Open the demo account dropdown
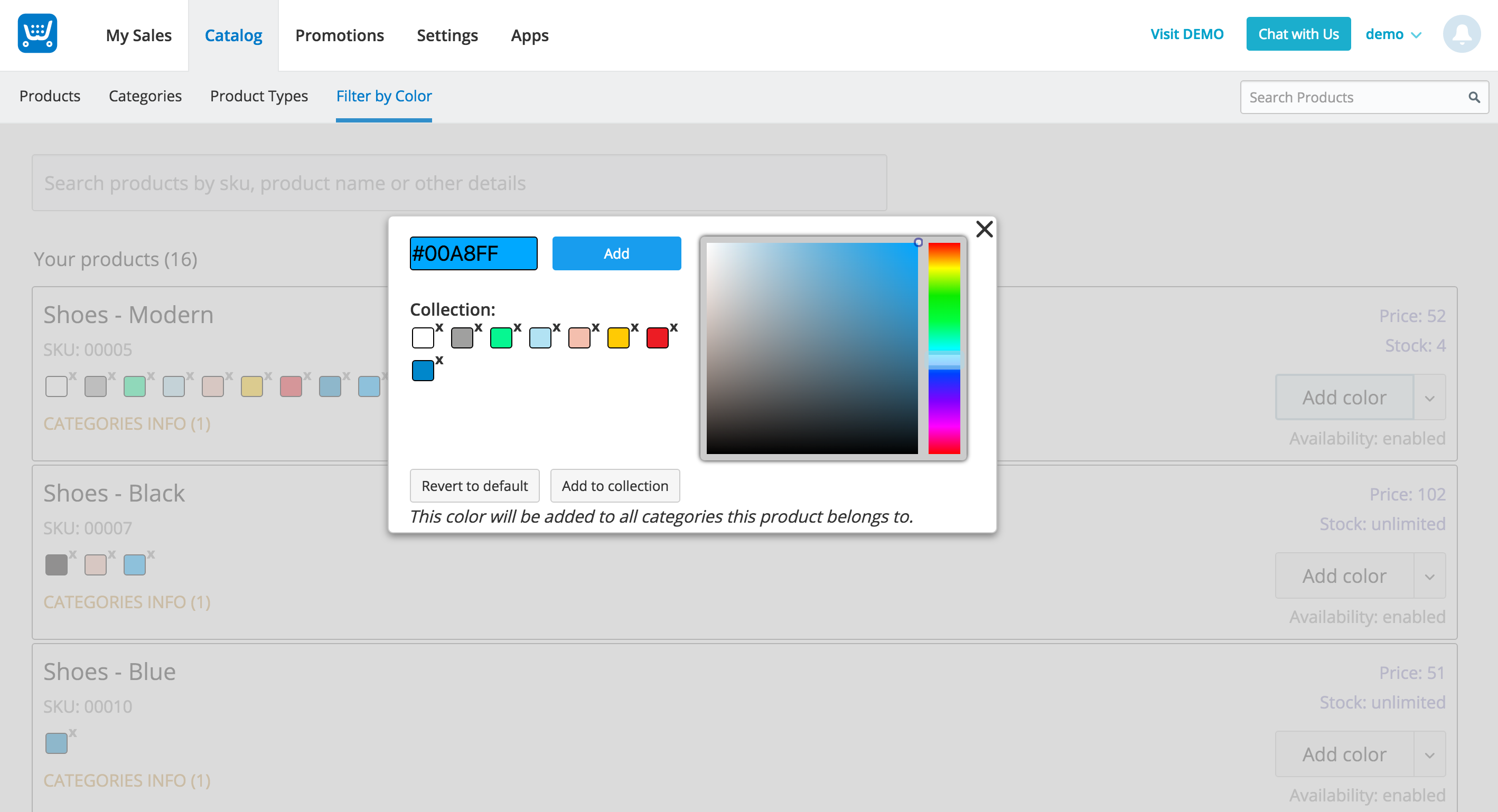Screen dimensions: 1498x812 (x=1393, y=34)
